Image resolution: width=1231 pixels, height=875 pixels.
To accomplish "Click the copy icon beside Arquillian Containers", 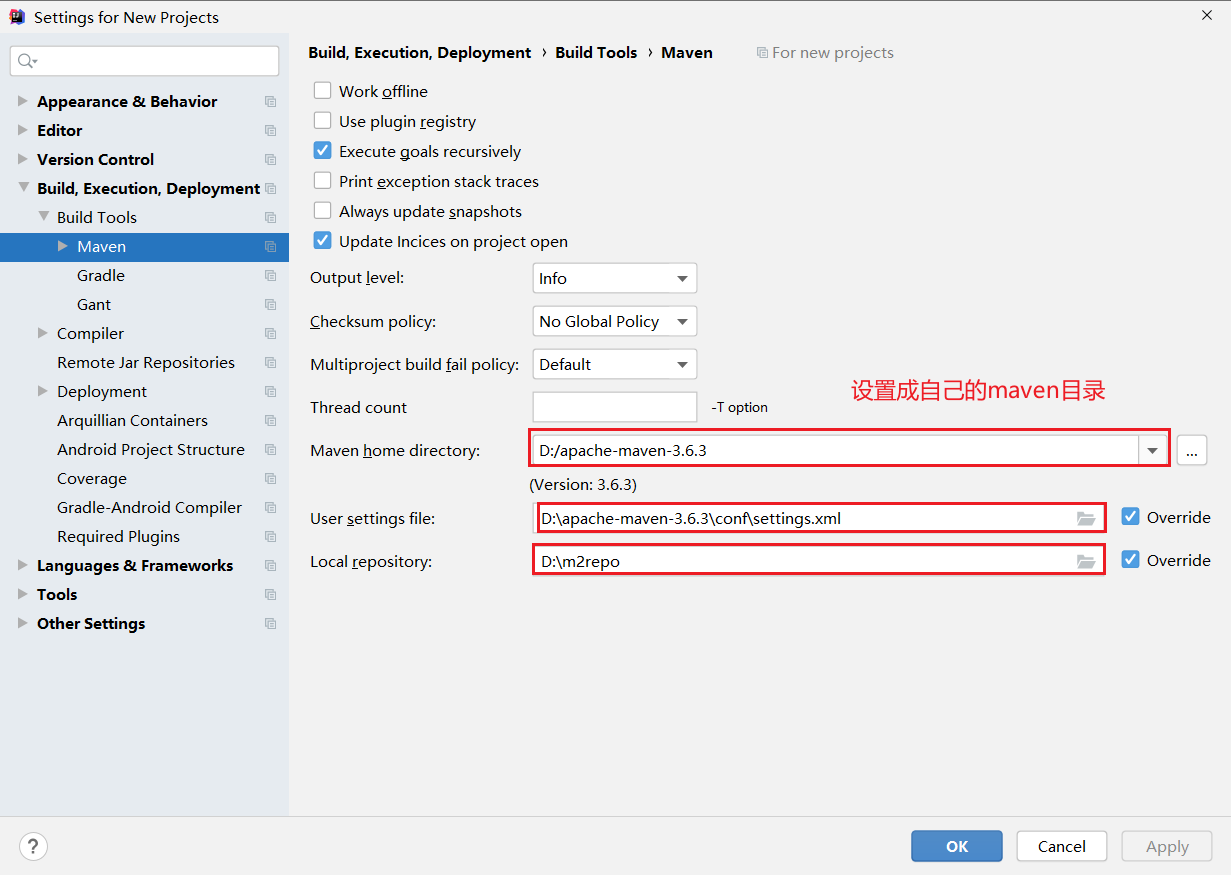I will tap(270, 420).
